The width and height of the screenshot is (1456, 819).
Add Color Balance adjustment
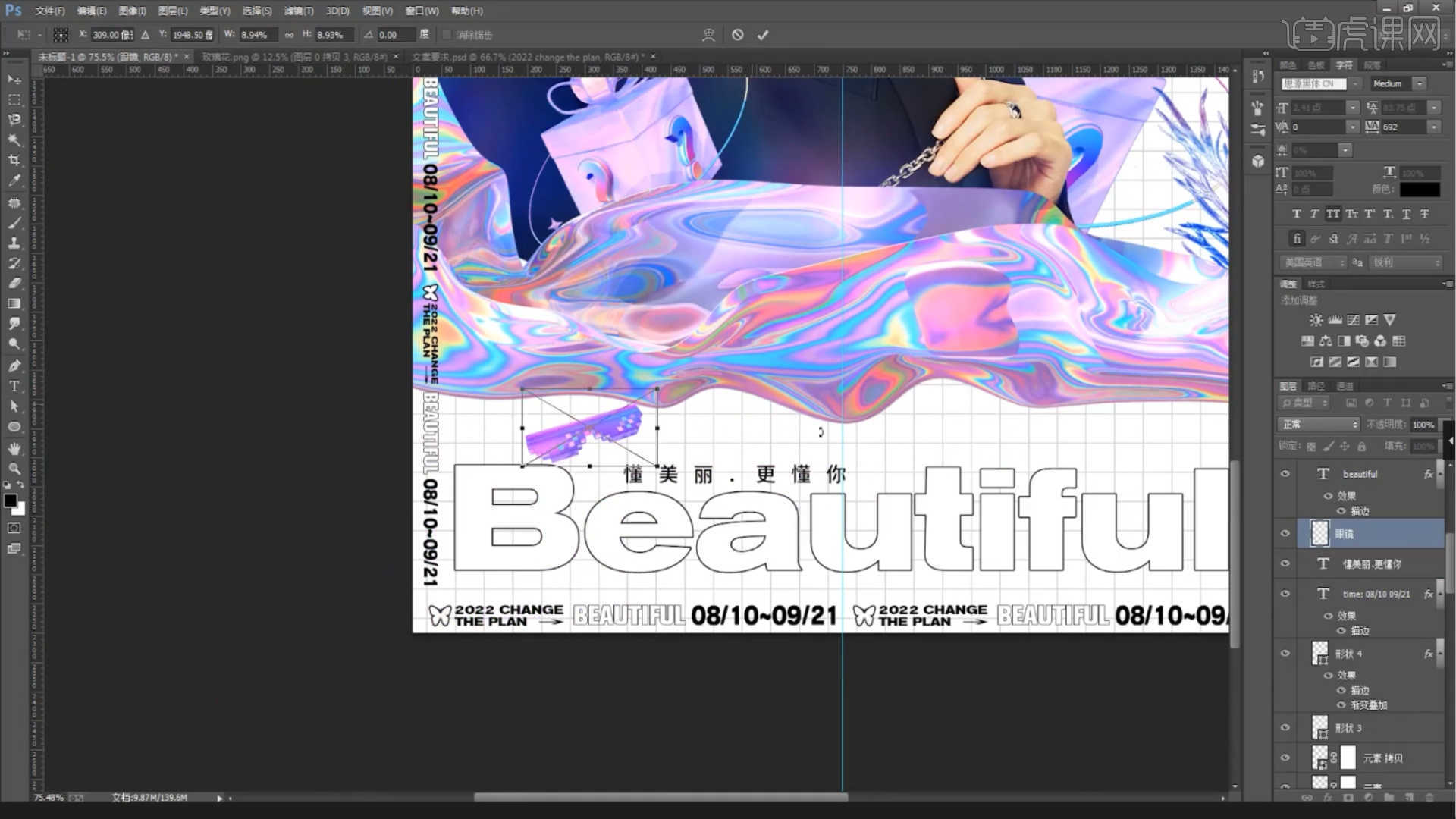tap(1326, 341)
